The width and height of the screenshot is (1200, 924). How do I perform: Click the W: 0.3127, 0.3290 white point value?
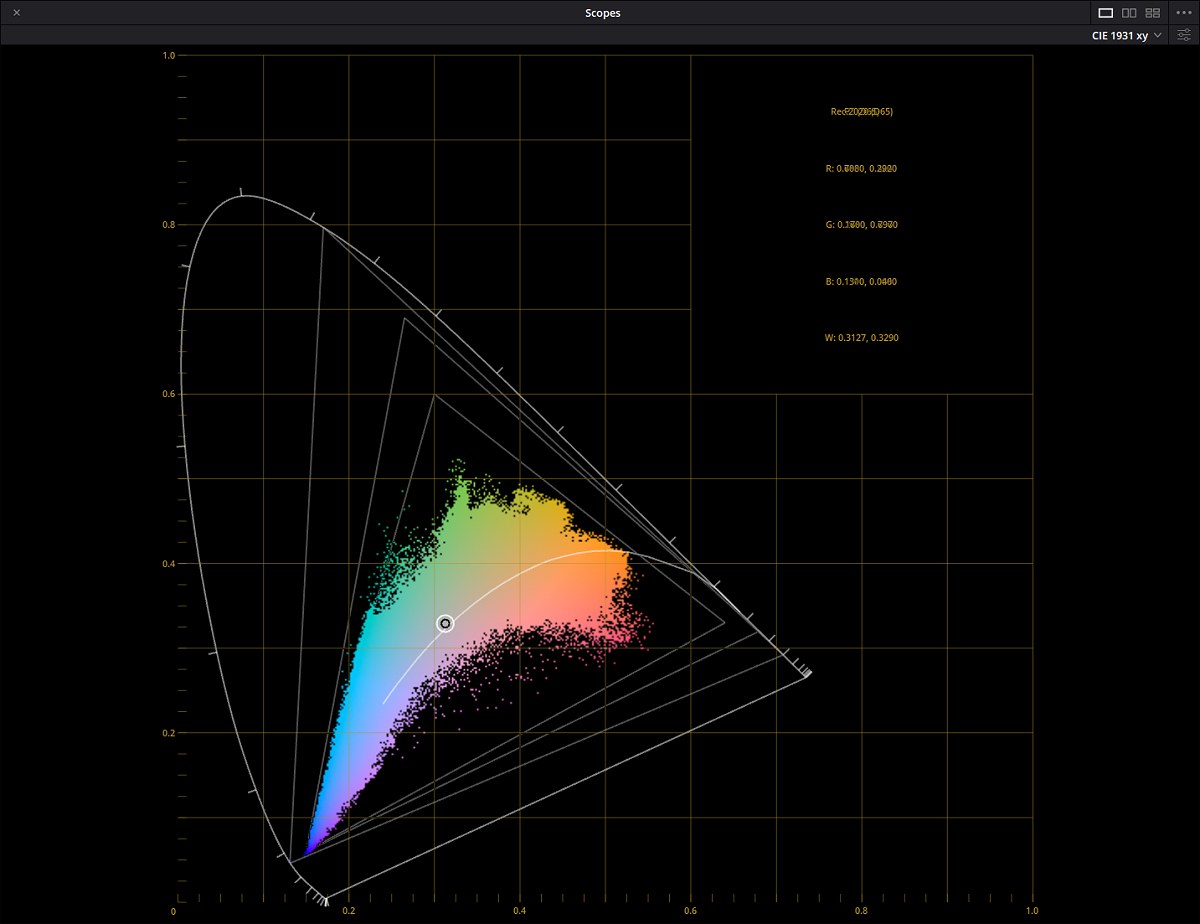[861, 338]
